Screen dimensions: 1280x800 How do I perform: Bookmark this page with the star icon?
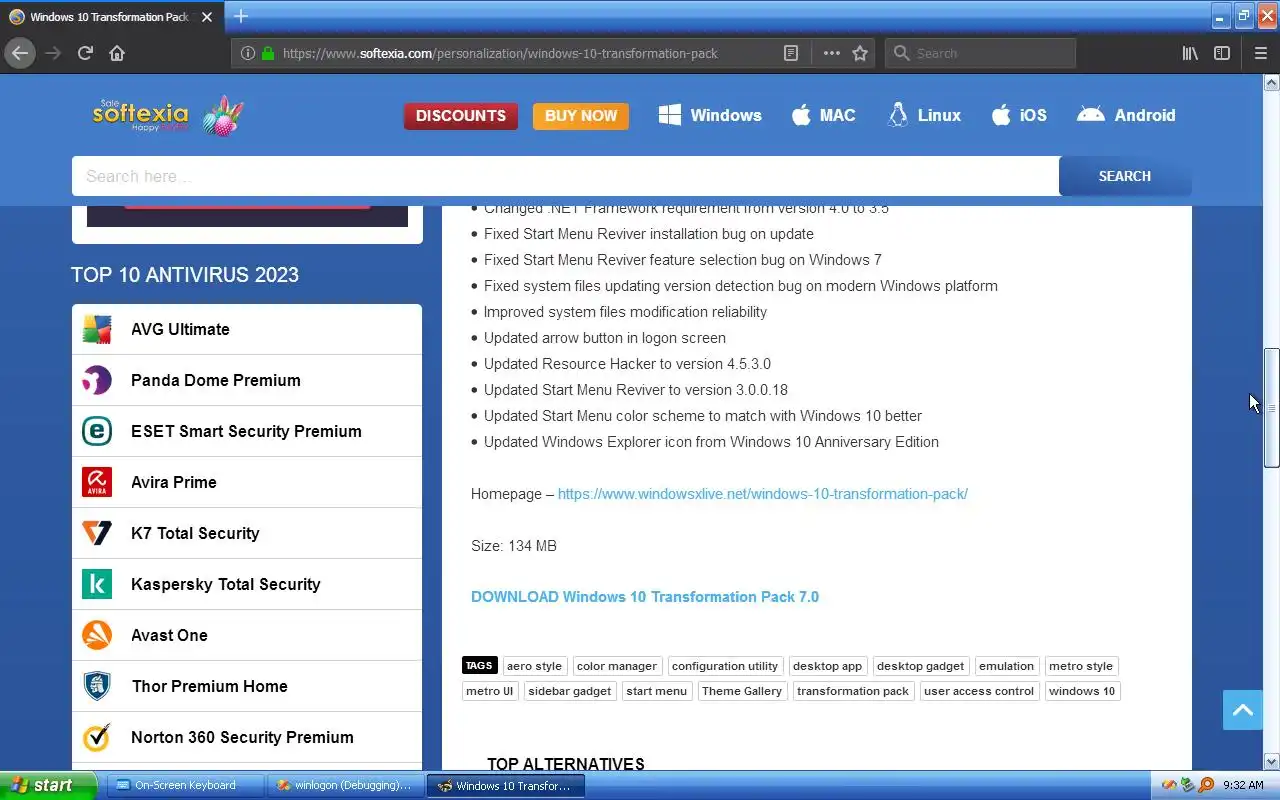click(x=860, y=53)
